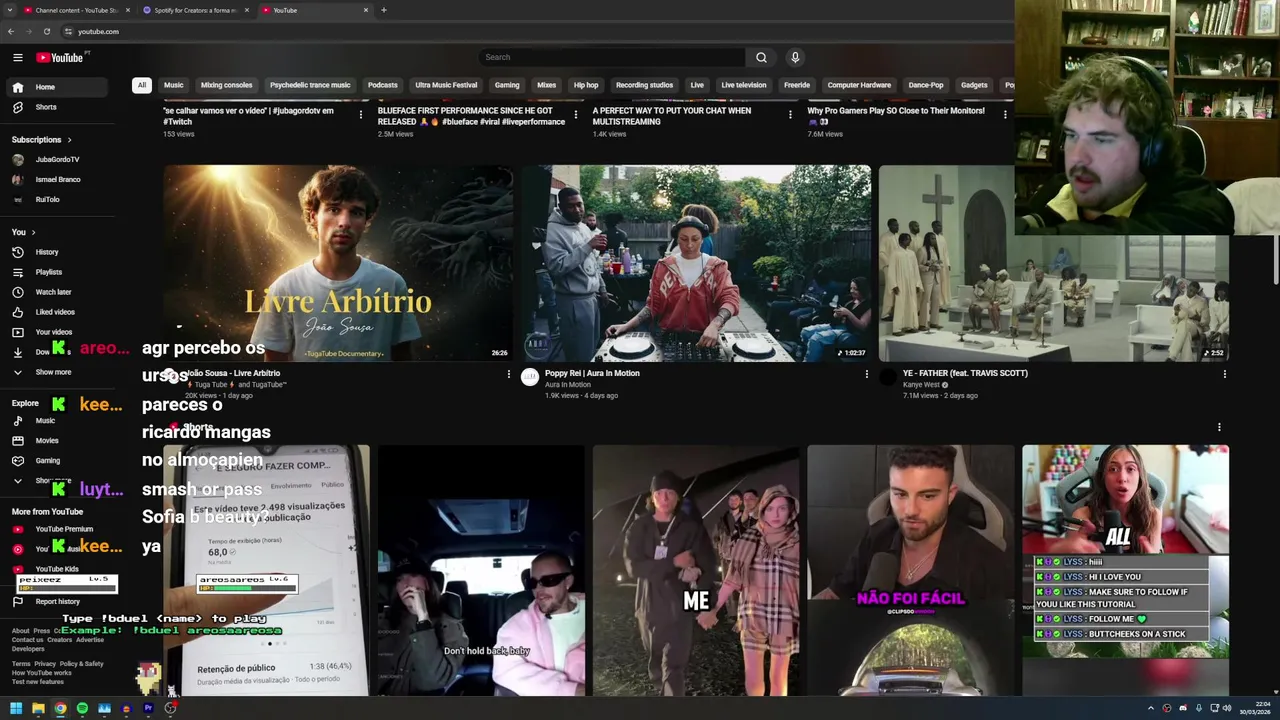Open the Ismael Branco subscription channel
The width and height of the screenshot is (1280, 720).
click(55, 179)
